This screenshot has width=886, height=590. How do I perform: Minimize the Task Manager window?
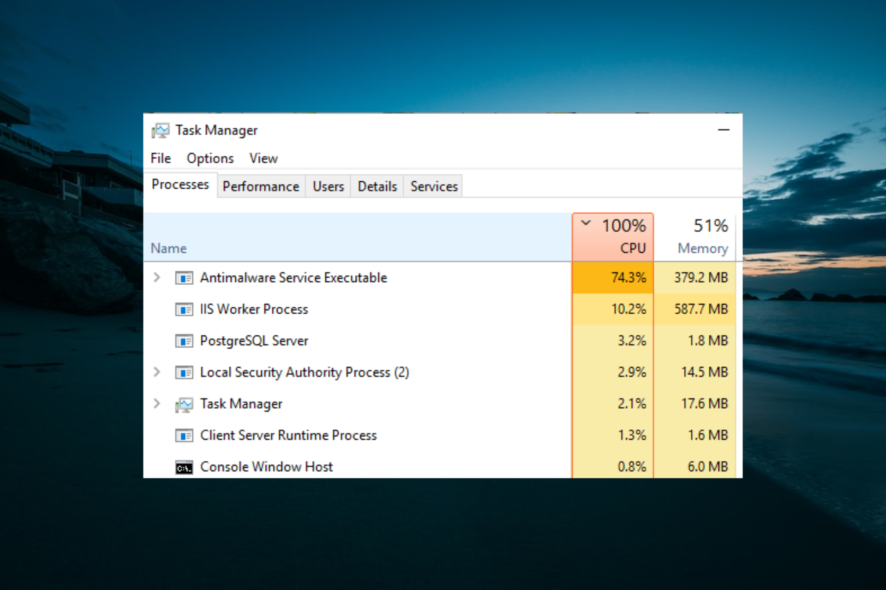point(724,130)
